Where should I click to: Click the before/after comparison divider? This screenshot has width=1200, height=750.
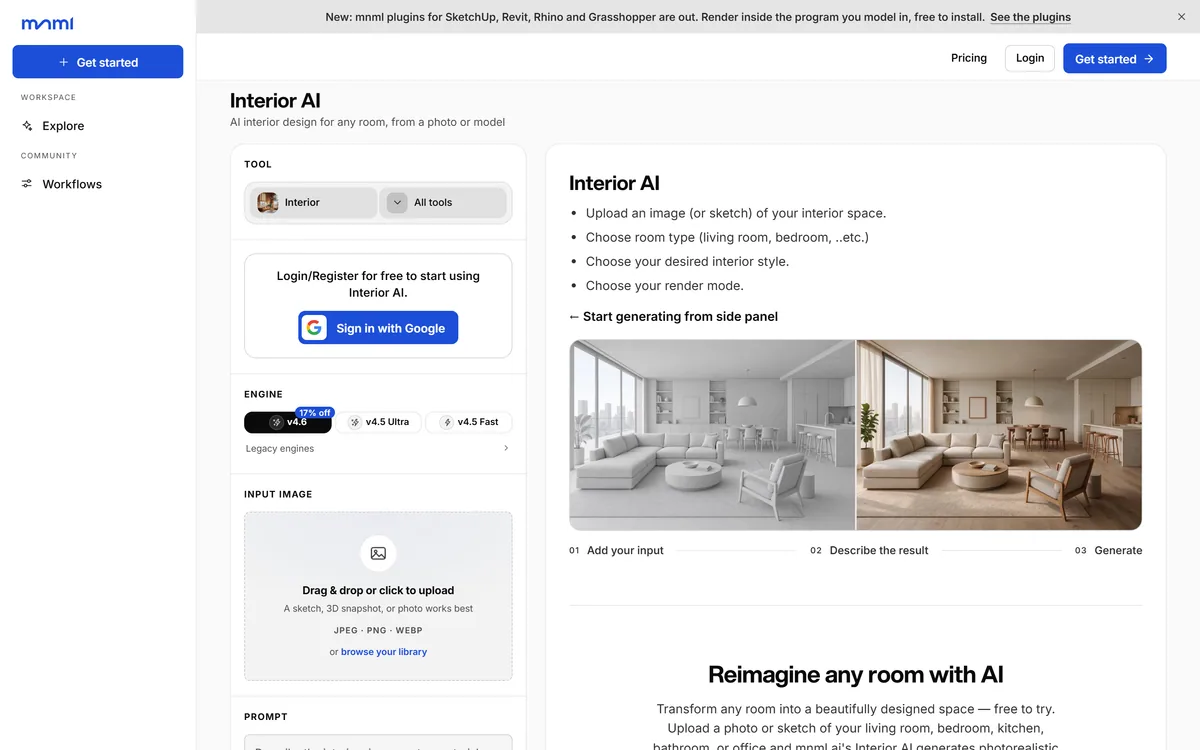[856, 435]
